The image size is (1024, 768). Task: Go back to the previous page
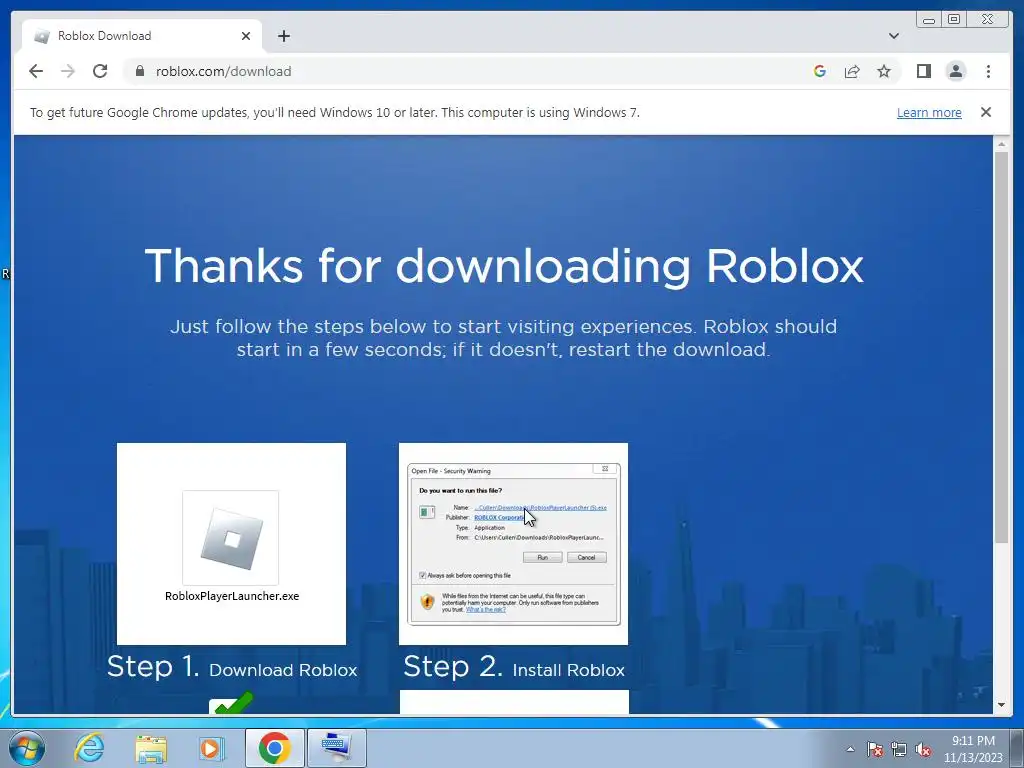click(36, 71)
